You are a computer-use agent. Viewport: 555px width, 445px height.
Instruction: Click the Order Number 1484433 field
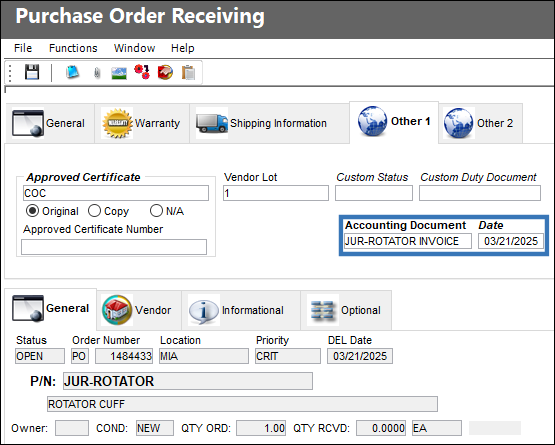tap(124, 356)
